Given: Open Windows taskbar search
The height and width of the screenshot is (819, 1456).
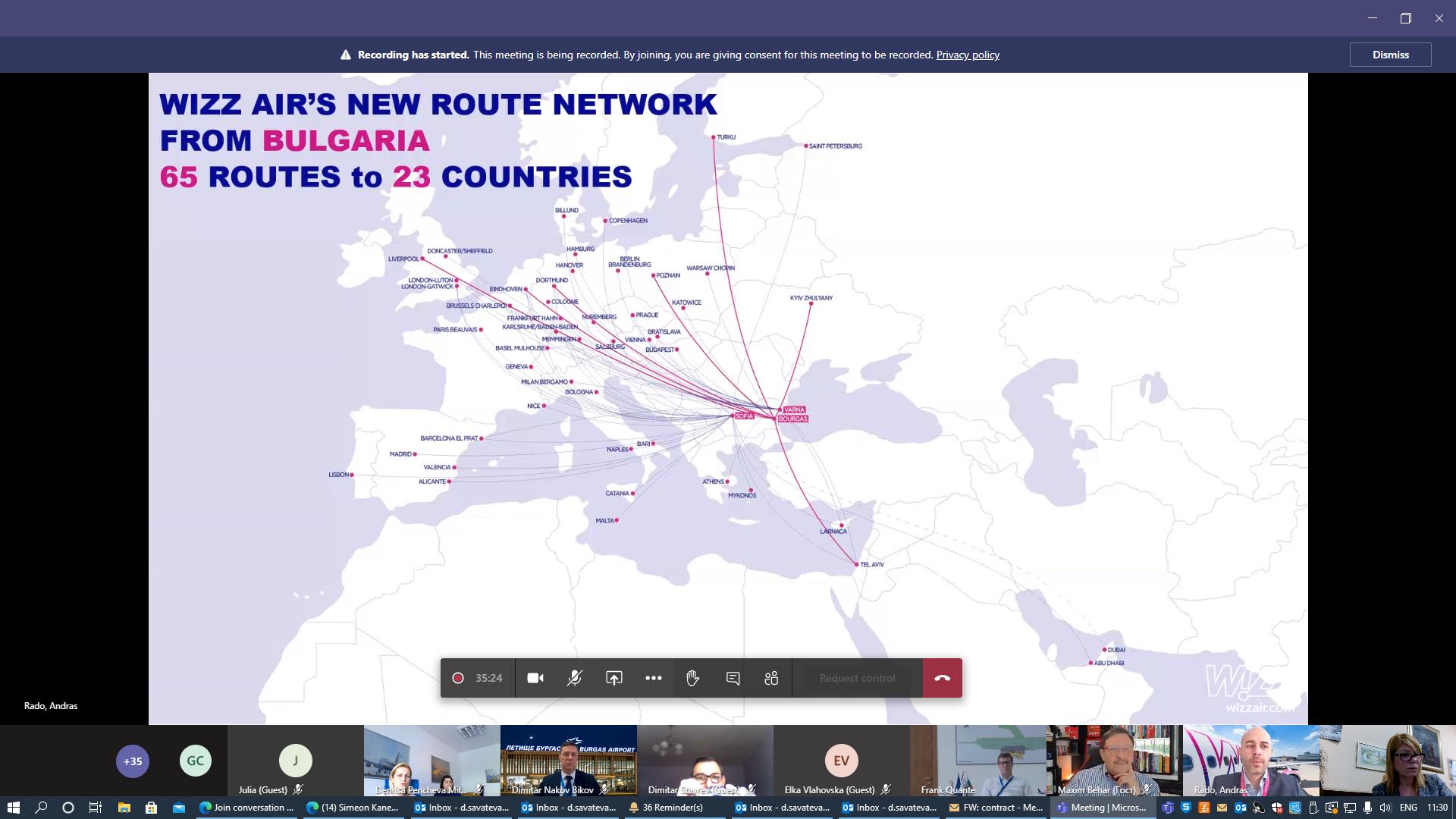Looking at the screenshot, I should [x=41, y=808].
